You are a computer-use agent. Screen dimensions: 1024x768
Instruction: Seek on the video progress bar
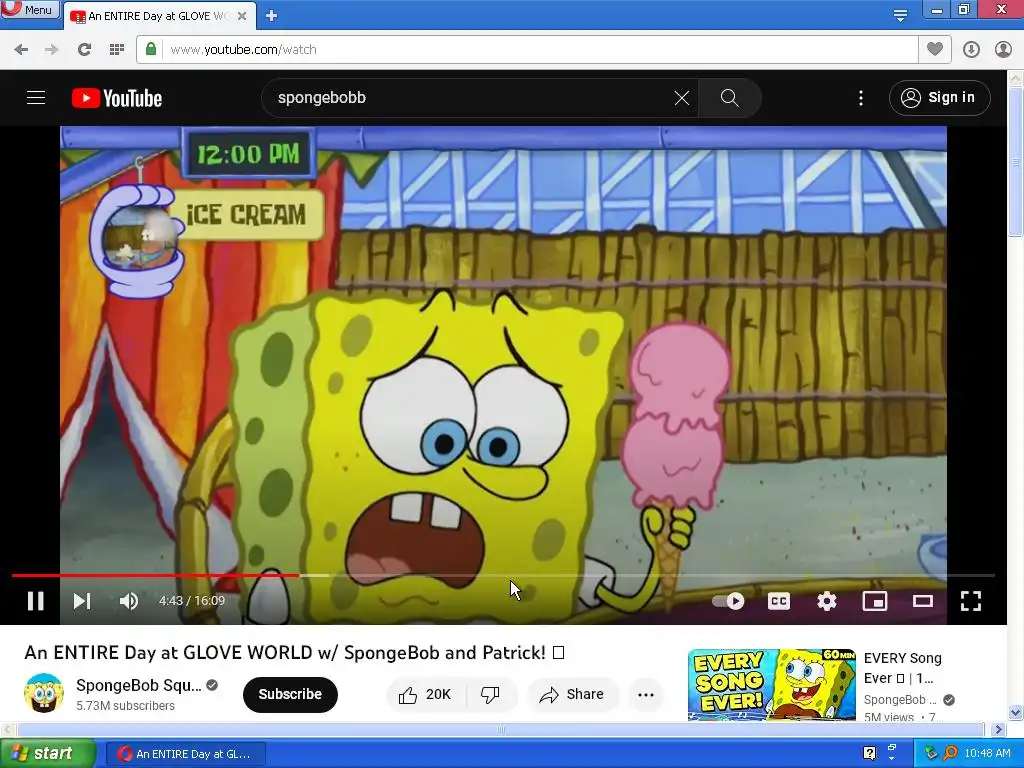click(503, 575)
